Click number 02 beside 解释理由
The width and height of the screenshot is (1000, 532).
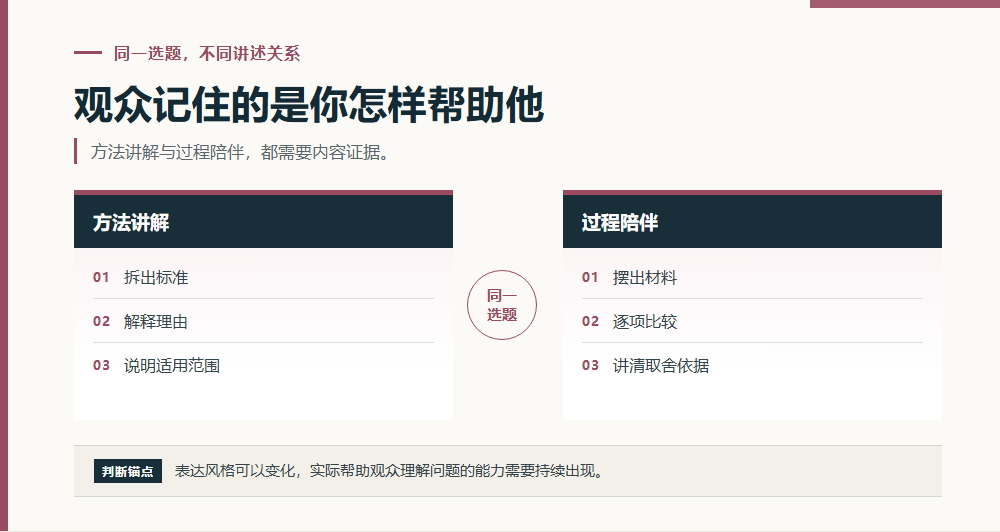point(101,321)
